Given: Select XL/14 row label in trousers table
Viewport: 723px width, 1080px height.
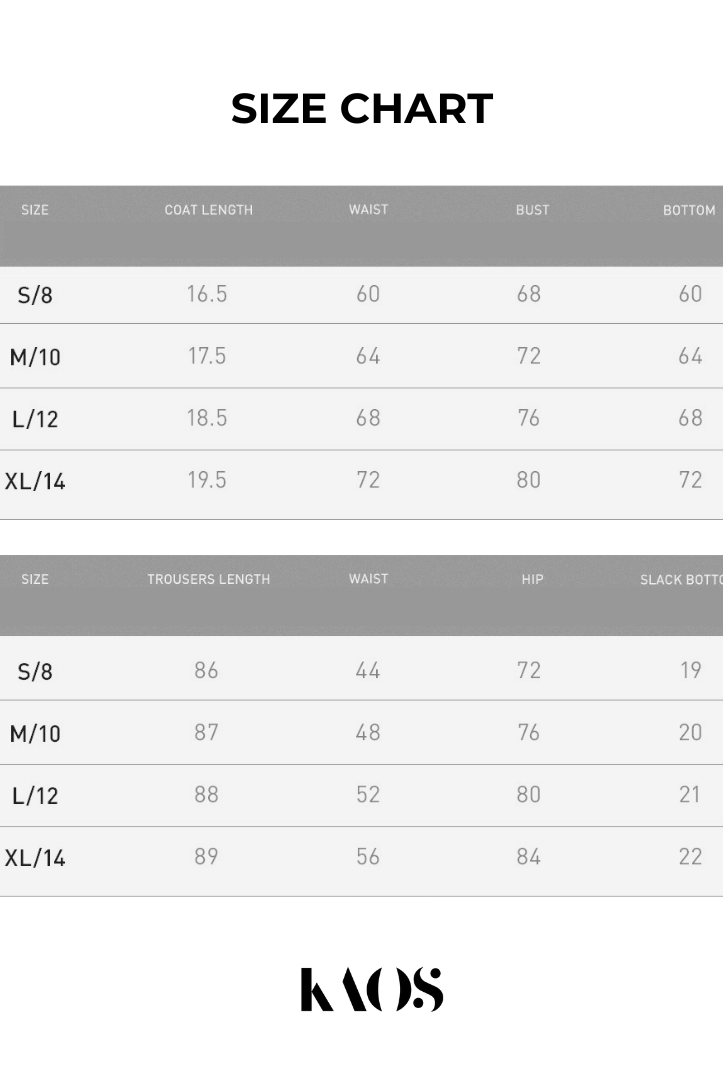Looking at the screenshot, I should [x=35, y=858].
